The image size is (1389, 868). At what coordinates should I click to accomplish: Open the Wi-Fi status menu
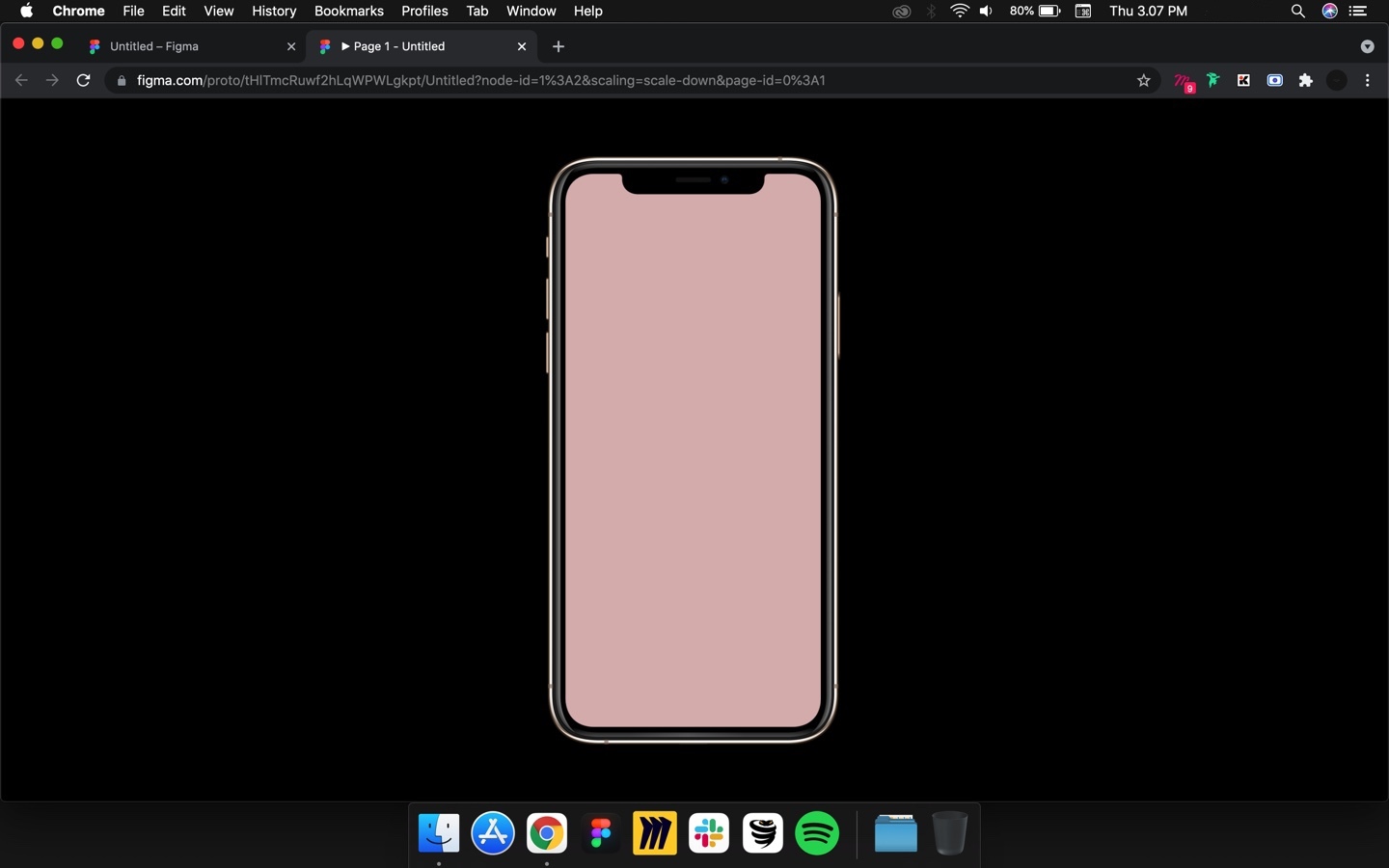pos(960,11)
